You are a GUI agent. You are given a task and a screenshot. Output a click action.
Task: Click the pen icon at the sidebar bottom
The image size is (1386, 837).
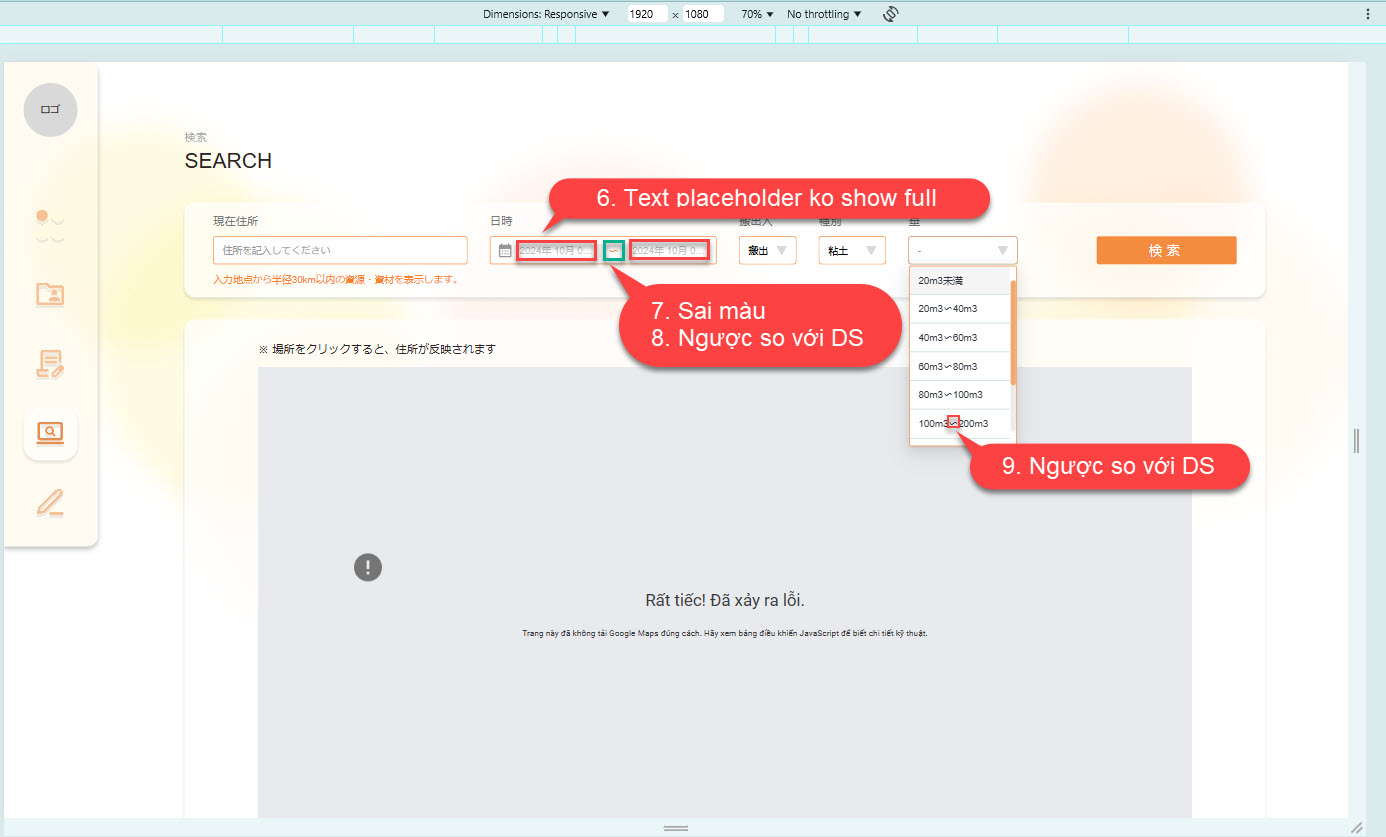pos(50,502)
